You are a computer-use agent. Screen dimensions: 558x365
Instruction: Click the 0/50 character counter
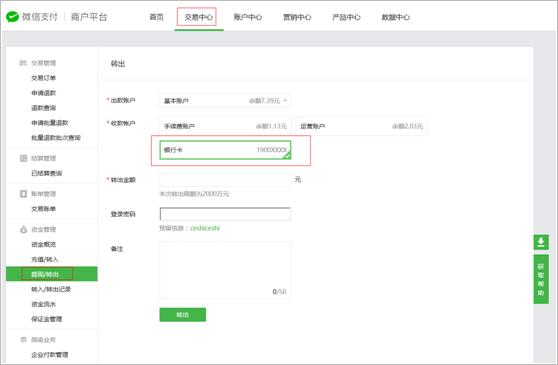pyautogui.click(x=279, y=292)
